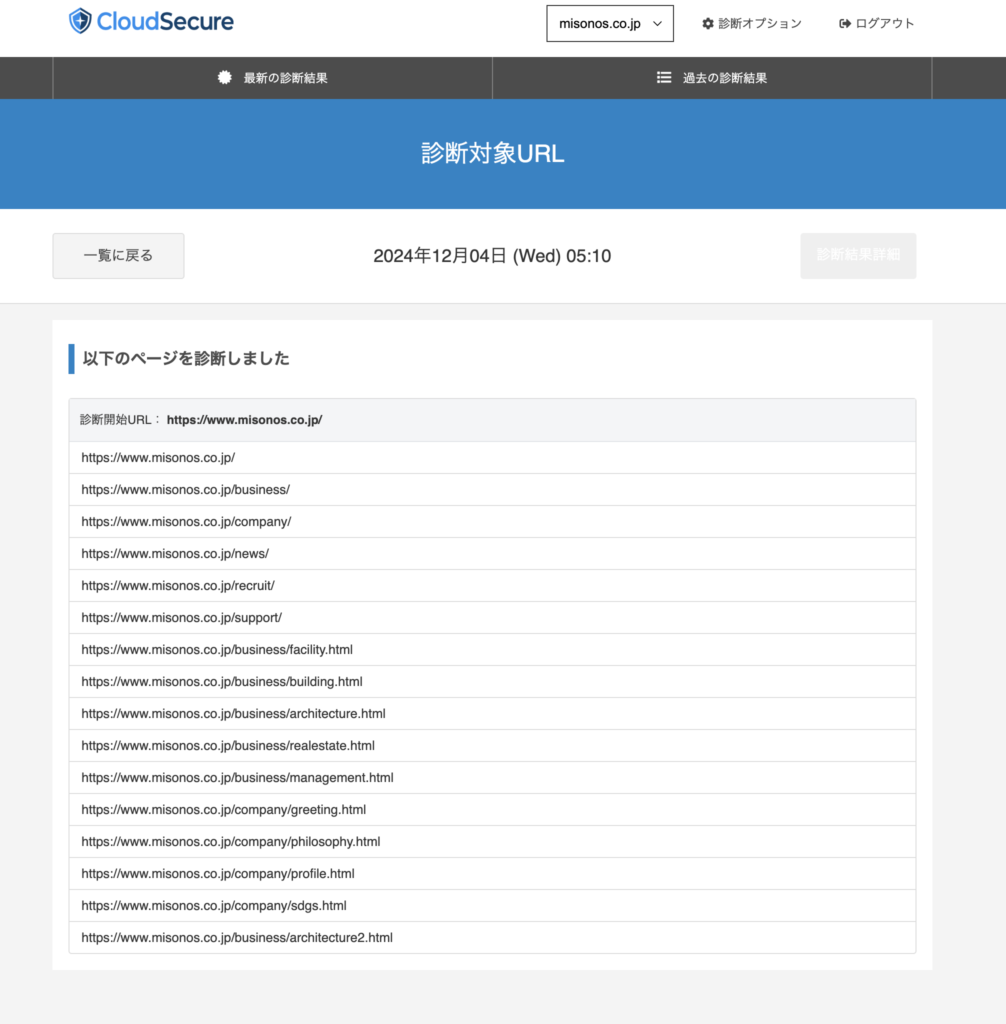Screen dimensions: 1006x1024
Task: Click the list icon for 過去の診断結果
Action: coord(664,77)
